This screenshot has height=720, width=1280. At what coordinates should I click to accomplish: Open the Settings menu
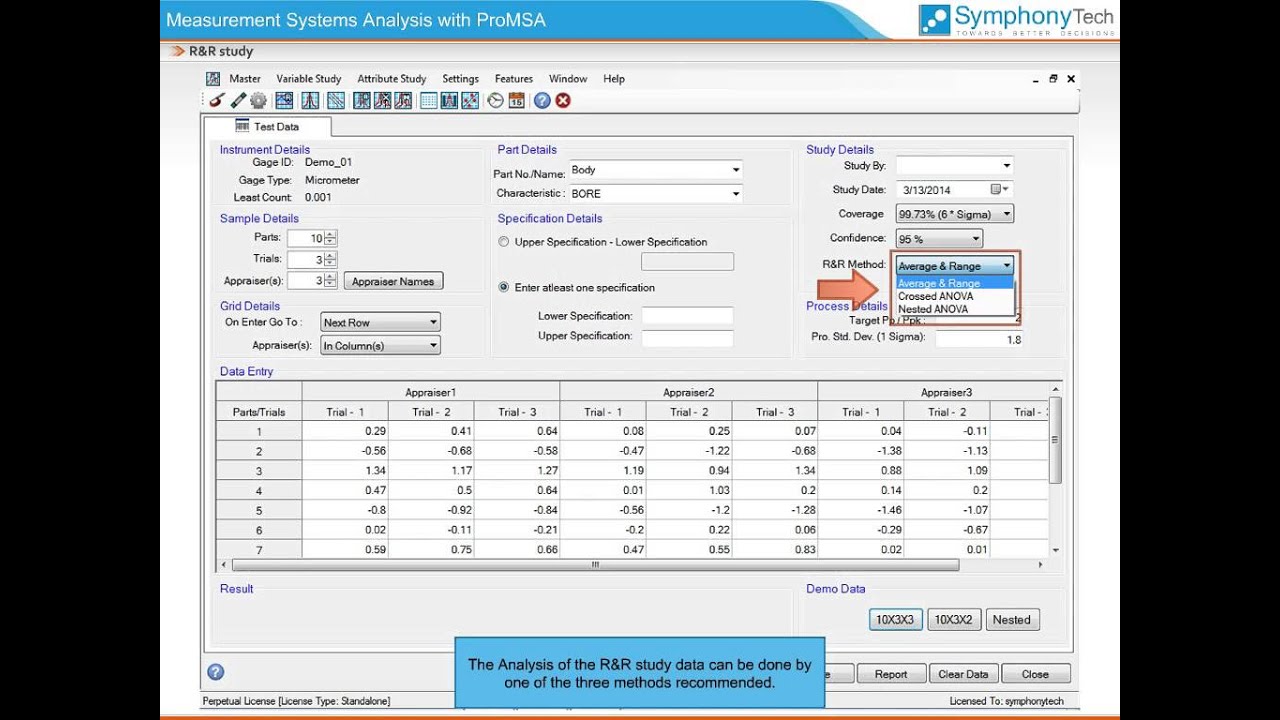point(461,79)
